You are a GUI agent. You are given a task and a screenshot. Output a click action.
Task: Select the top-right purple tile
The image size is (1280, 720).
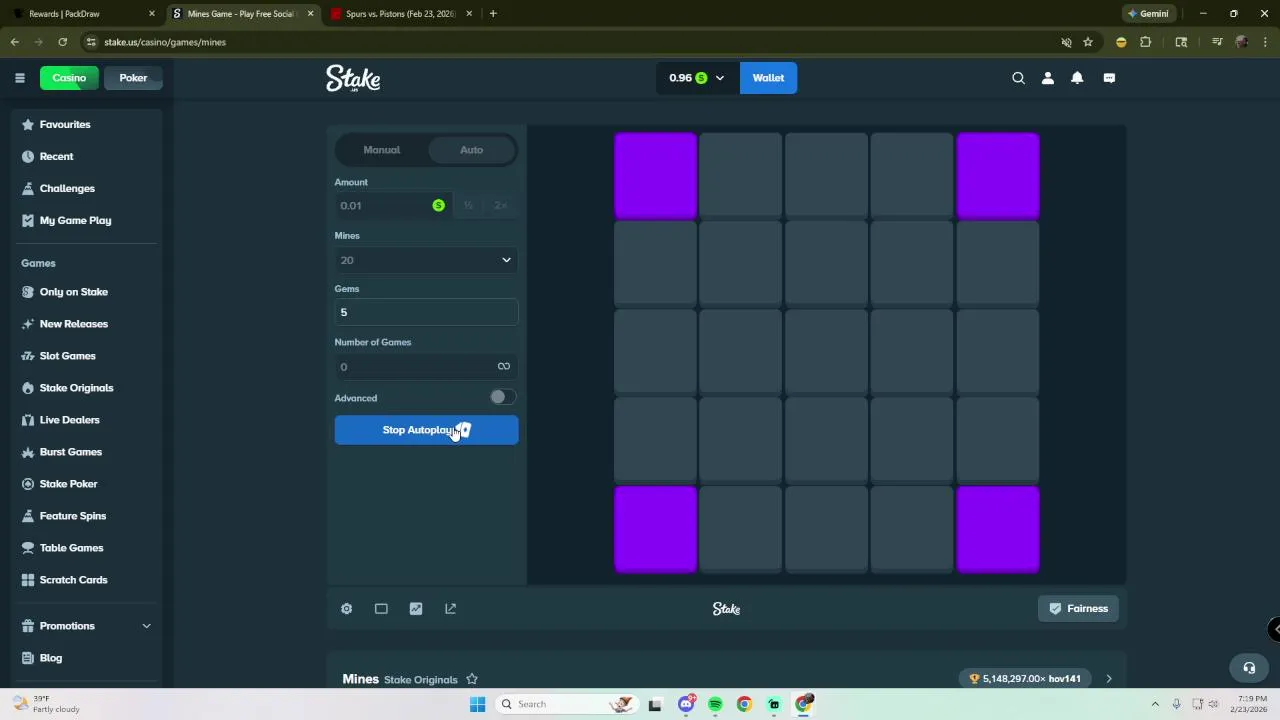(x=998, y=176)
